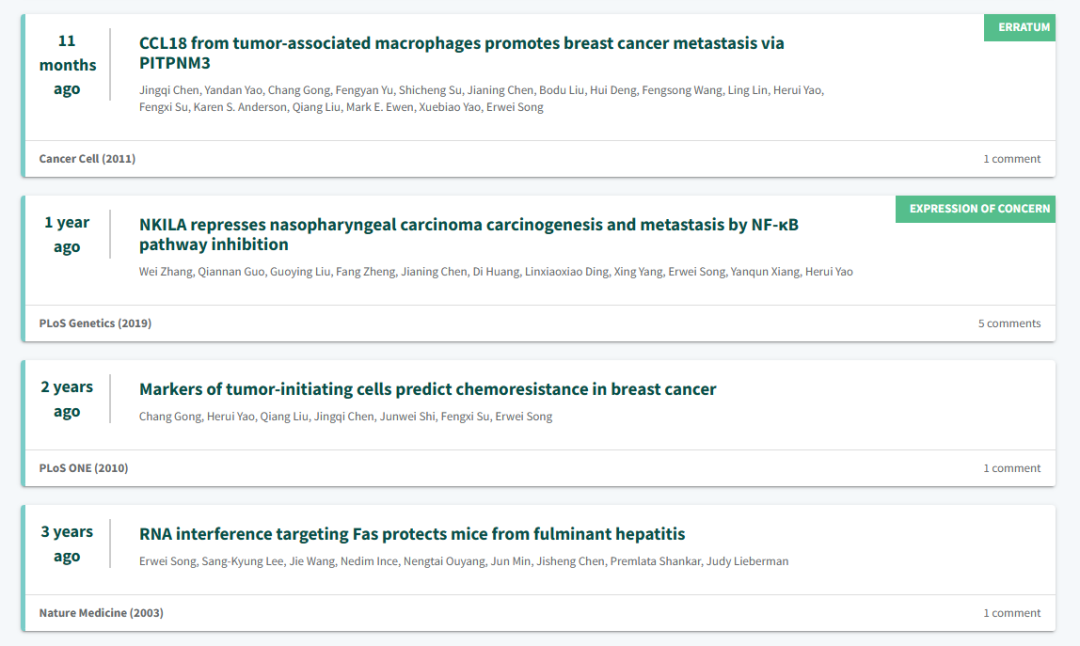1080x646 pixels.
Task: Click the '3 years ago' timestamp
Action: (x=67, y=543)
